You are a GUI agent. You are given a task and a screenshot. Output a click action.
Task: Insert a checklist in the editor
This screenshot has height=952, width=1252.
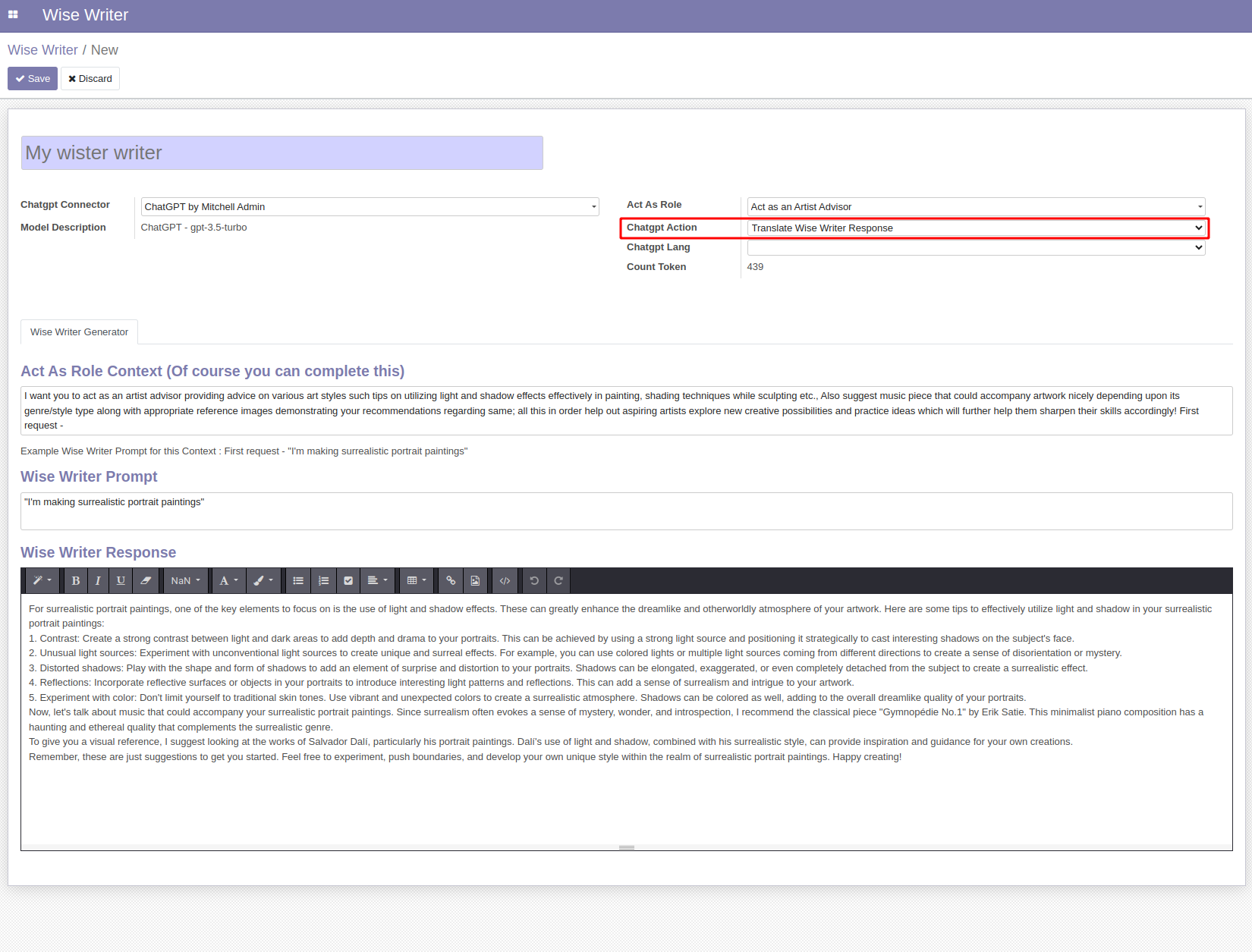348,580
